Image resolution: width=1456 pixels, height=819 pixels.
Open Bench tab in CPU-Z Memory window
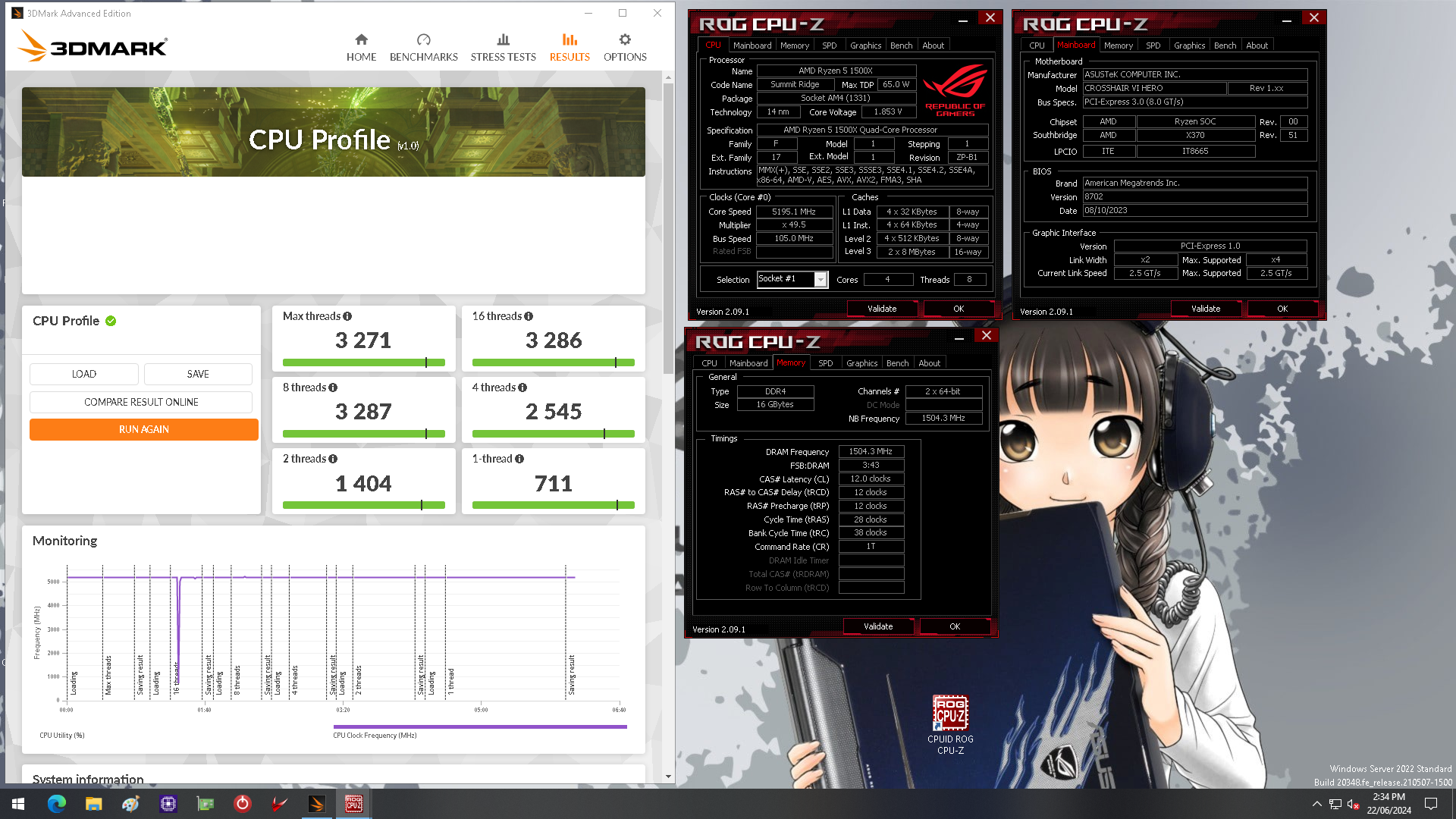tap(897, 363)
